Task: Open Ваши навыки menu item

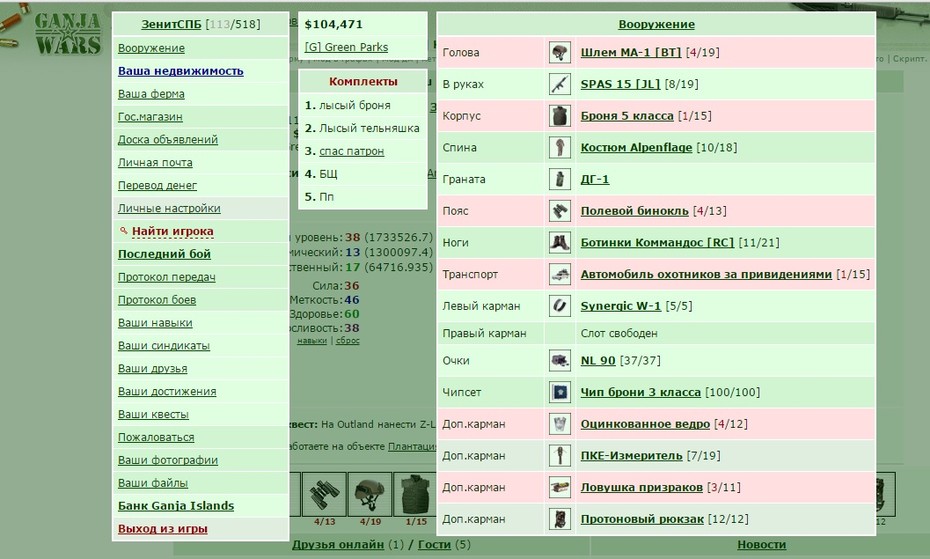Action: [155, 323]
